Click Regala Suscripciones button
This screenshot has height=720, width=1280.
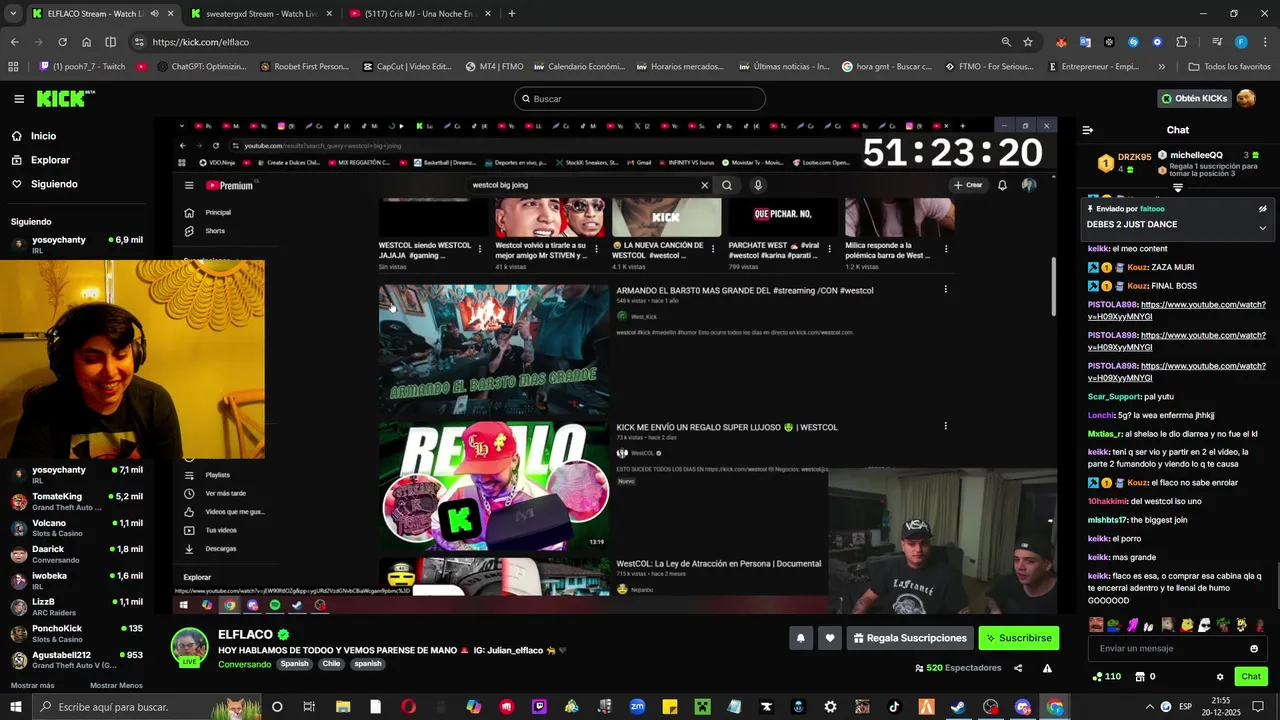pyautogui.click(x=910, y=638)
